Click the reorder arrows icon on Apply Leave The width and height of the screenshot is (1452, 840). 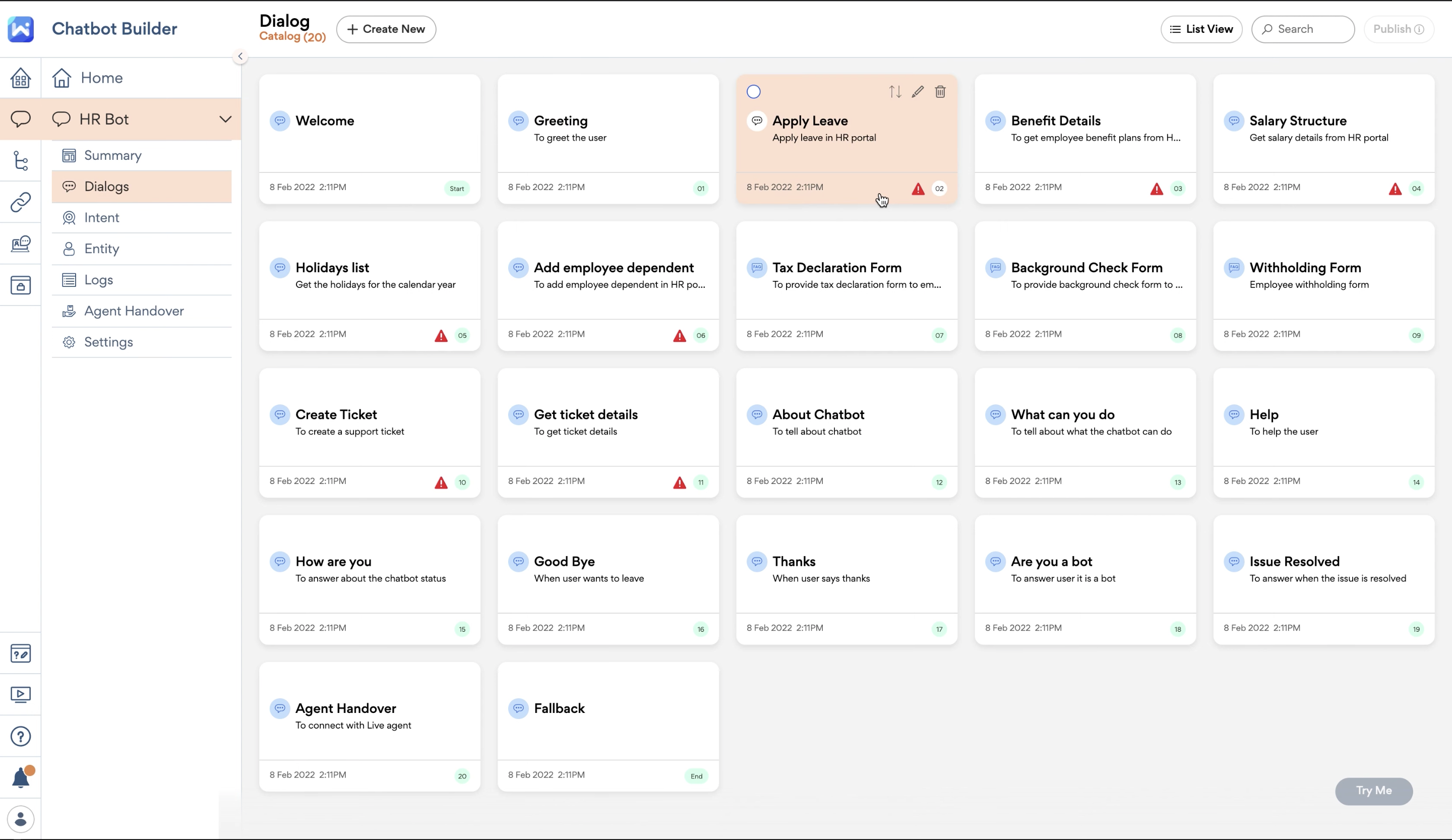[894, 92]
